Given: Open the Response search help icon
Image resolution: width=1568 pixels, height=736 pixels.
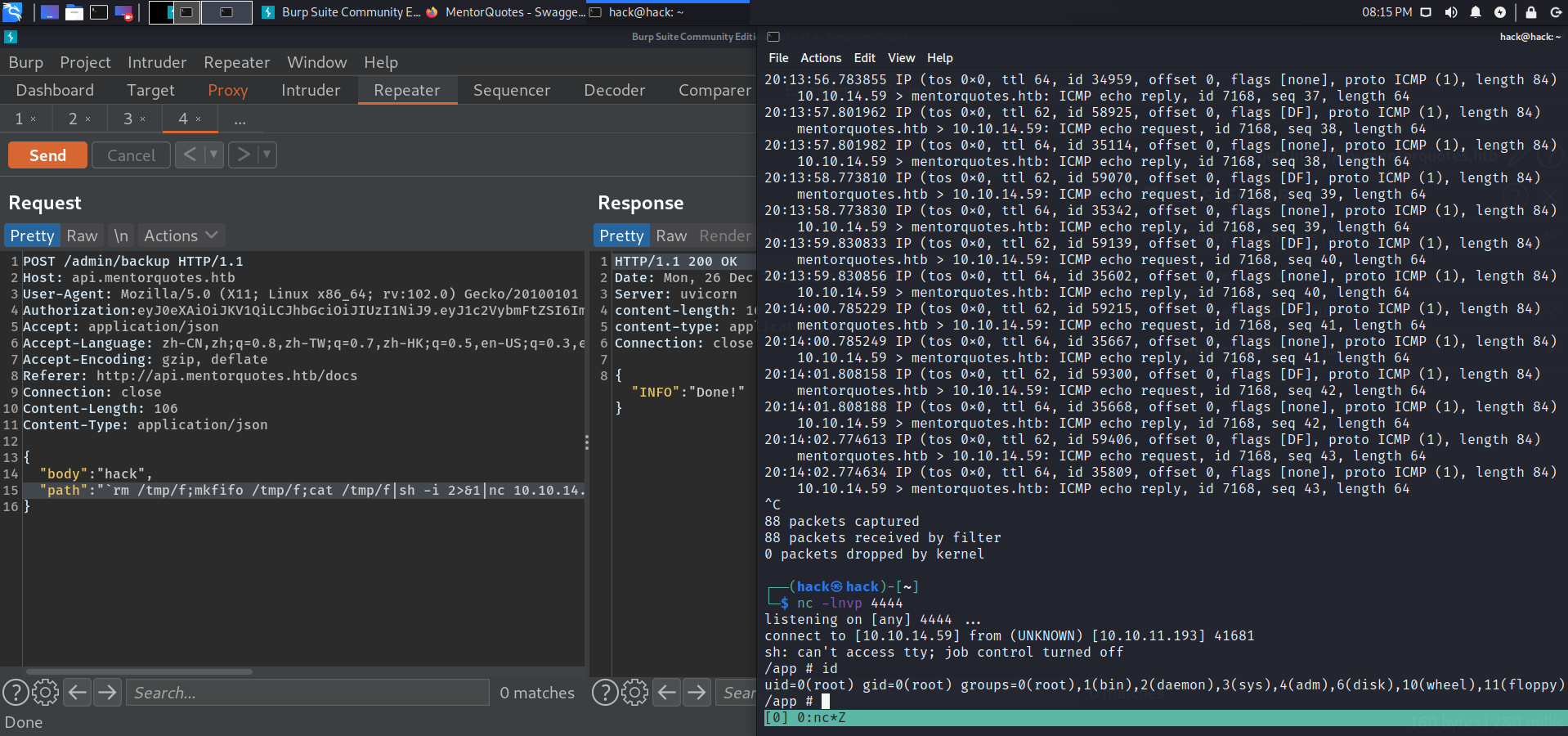Looking at the screenshot, I should [605, 693].
